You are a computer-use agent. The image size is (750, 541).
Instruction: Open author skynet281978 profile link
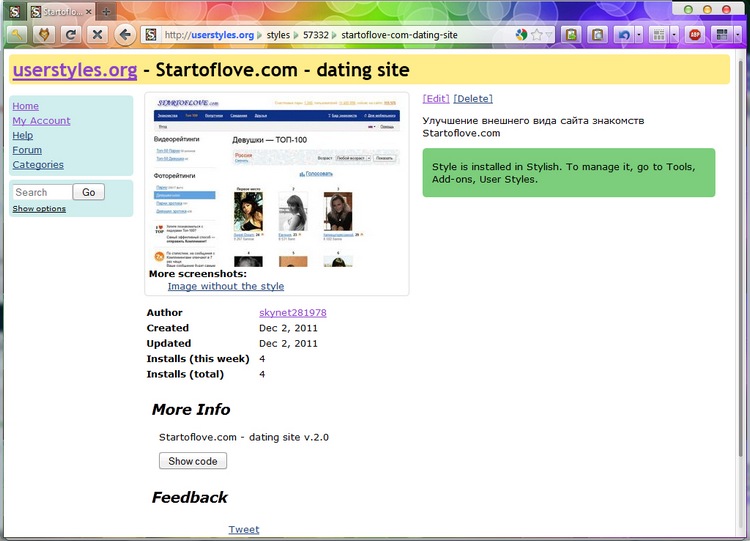pos(293,312)
